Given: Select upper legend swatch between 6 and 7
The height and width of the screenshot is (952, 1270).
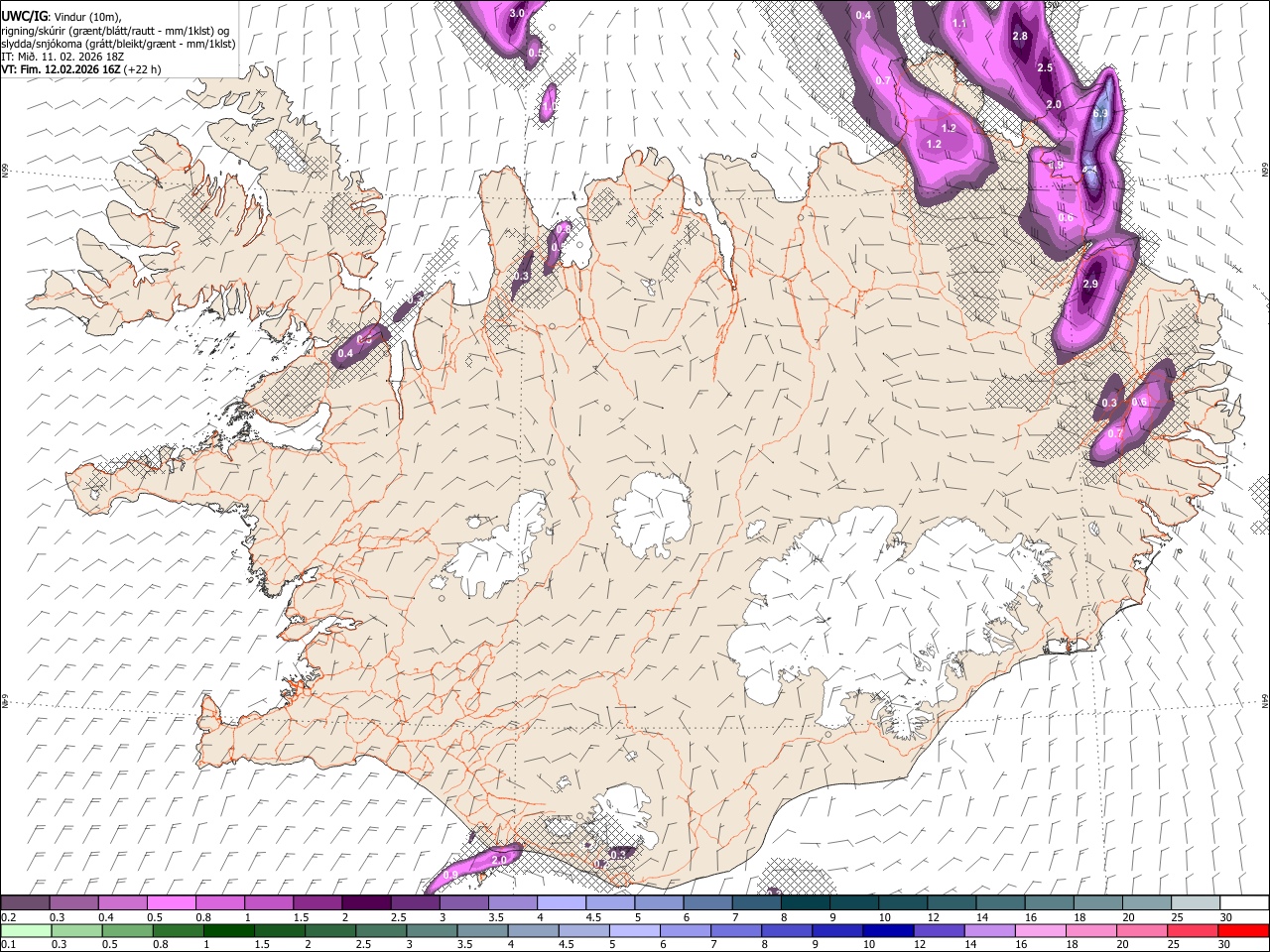Looking at the screenshot, I should [x=708, y=902].
